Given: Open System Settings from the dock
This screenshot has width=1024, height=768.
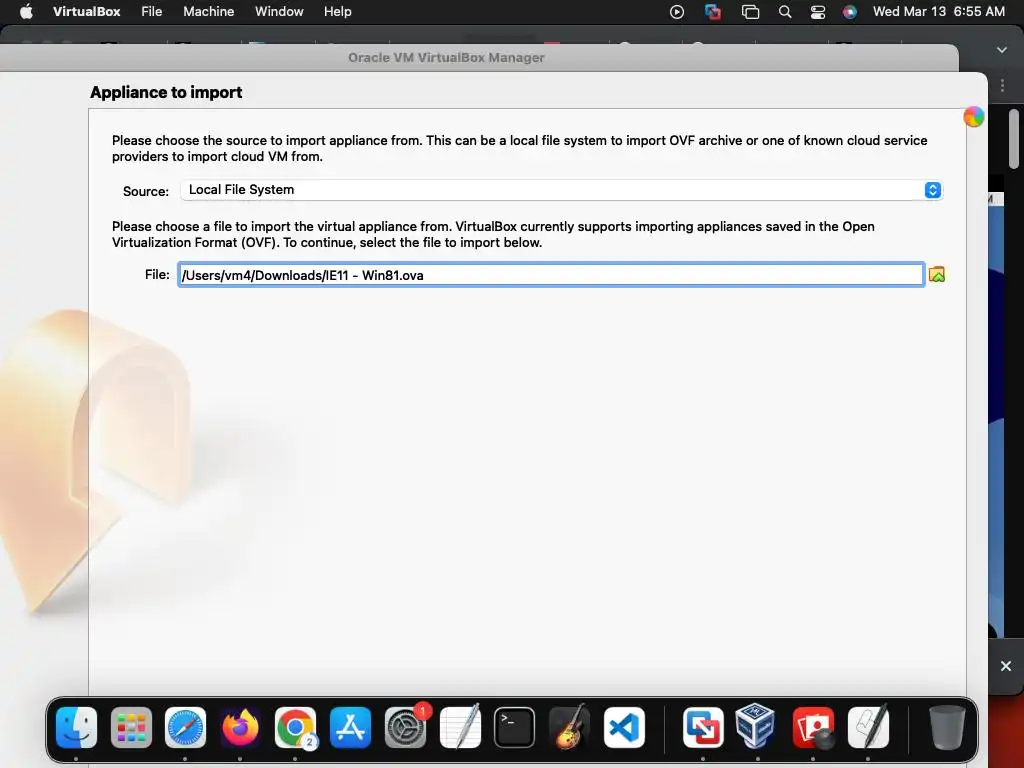Looking at the screenshot, I should pyautogui.click(x=405, y=727).
